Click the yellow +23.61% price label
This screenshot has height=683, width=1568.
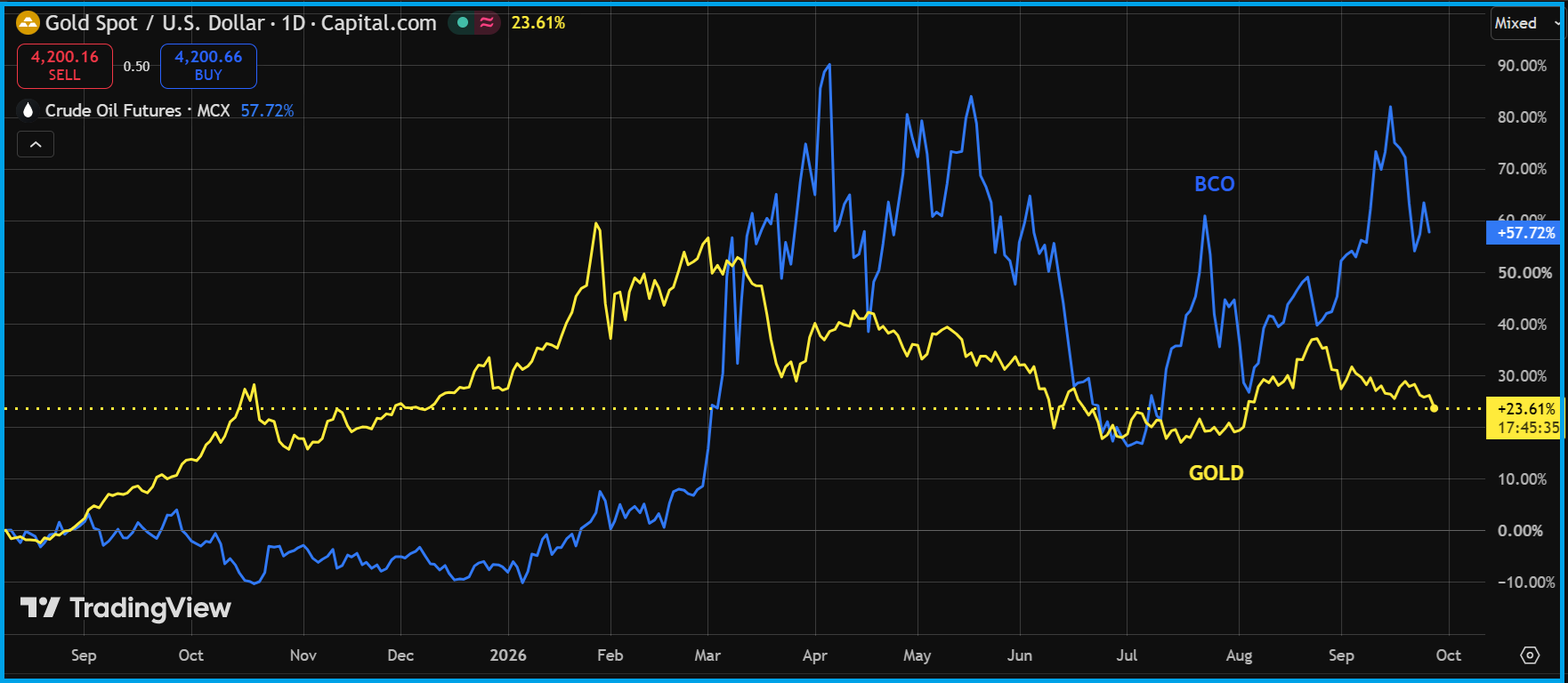(1524, 418)
